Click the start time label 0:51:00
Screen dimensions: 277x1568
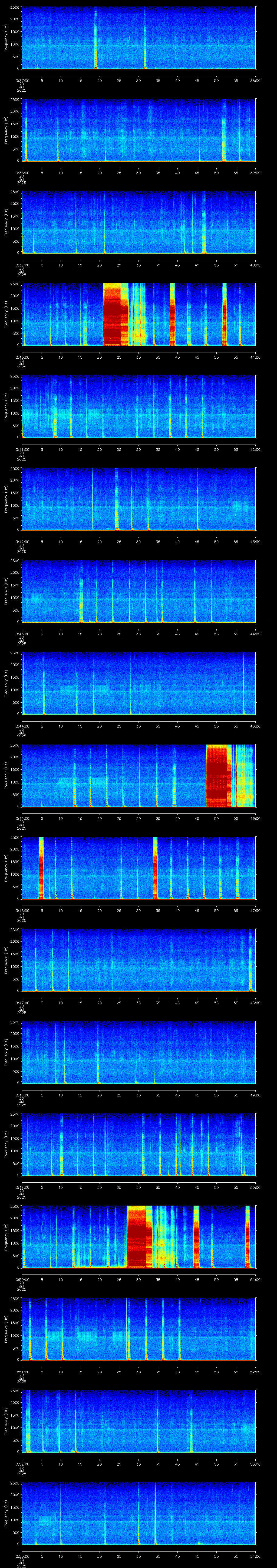pyautogui.click(x=22, y=1371)
